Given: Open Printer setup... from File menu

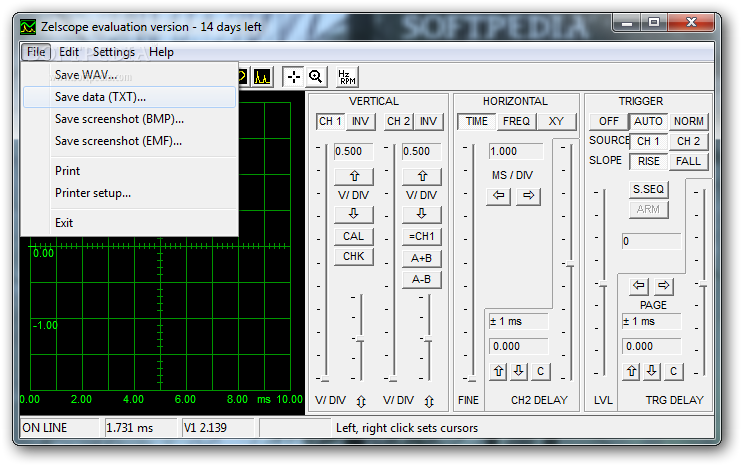Looking at the screenshot, I should (129, 193).
